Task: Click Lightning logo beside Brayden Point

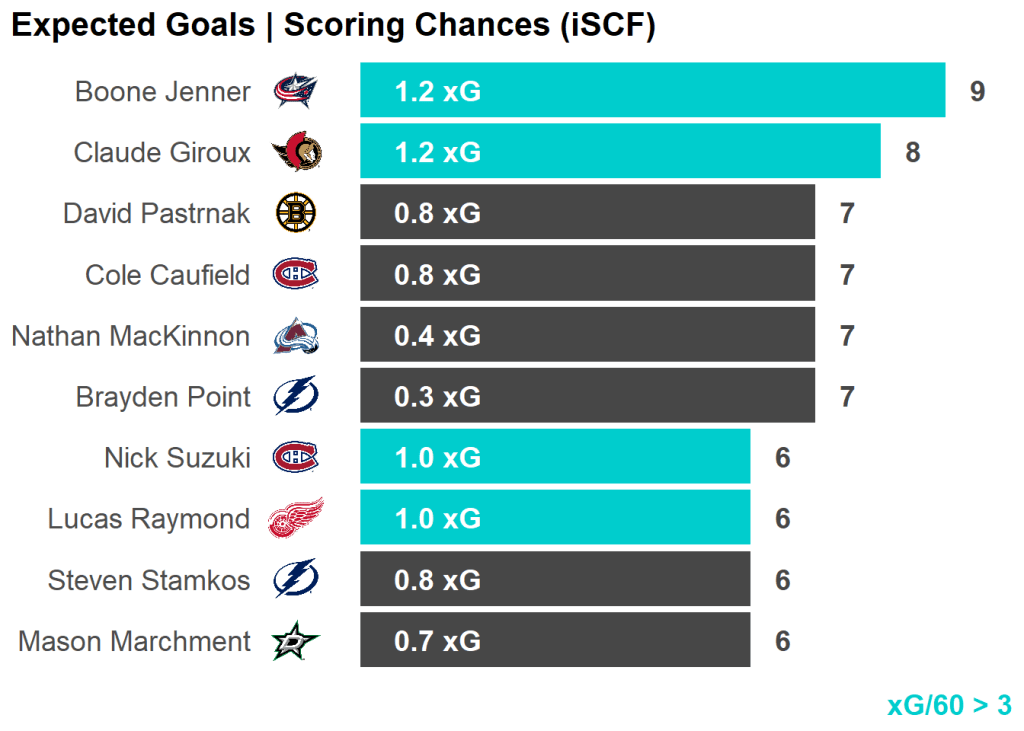Action: coord(296,397)
